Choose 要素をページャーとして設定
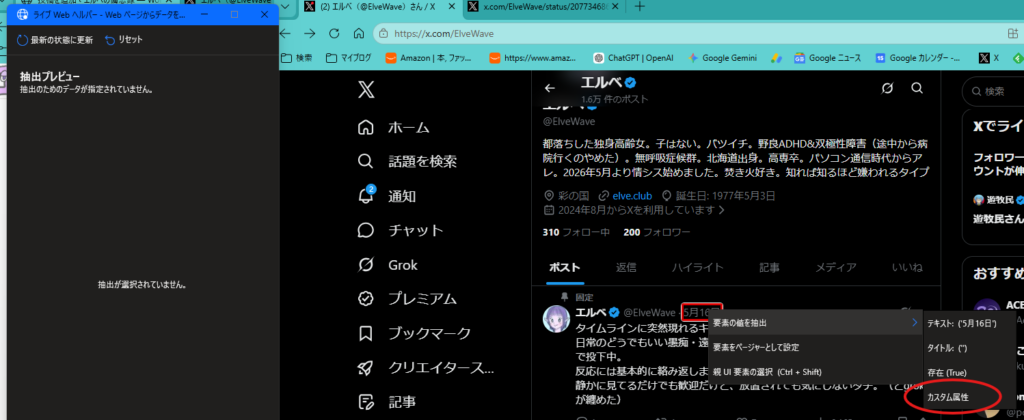 coord(815,347)
